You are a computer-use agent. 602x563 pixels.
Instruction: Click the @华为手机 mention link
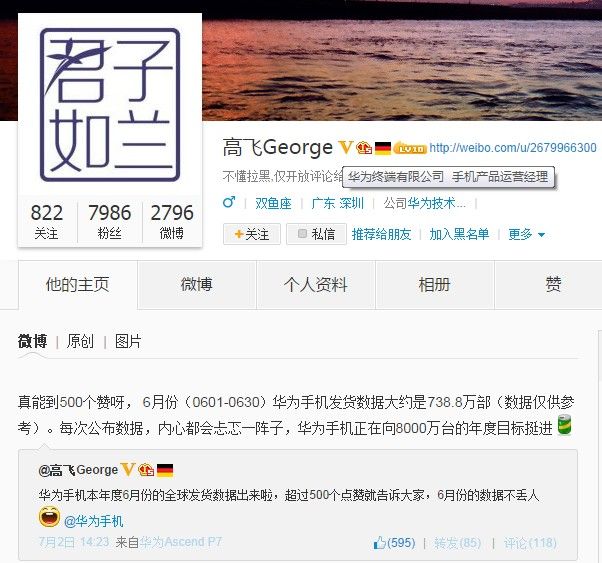(93, 522)
